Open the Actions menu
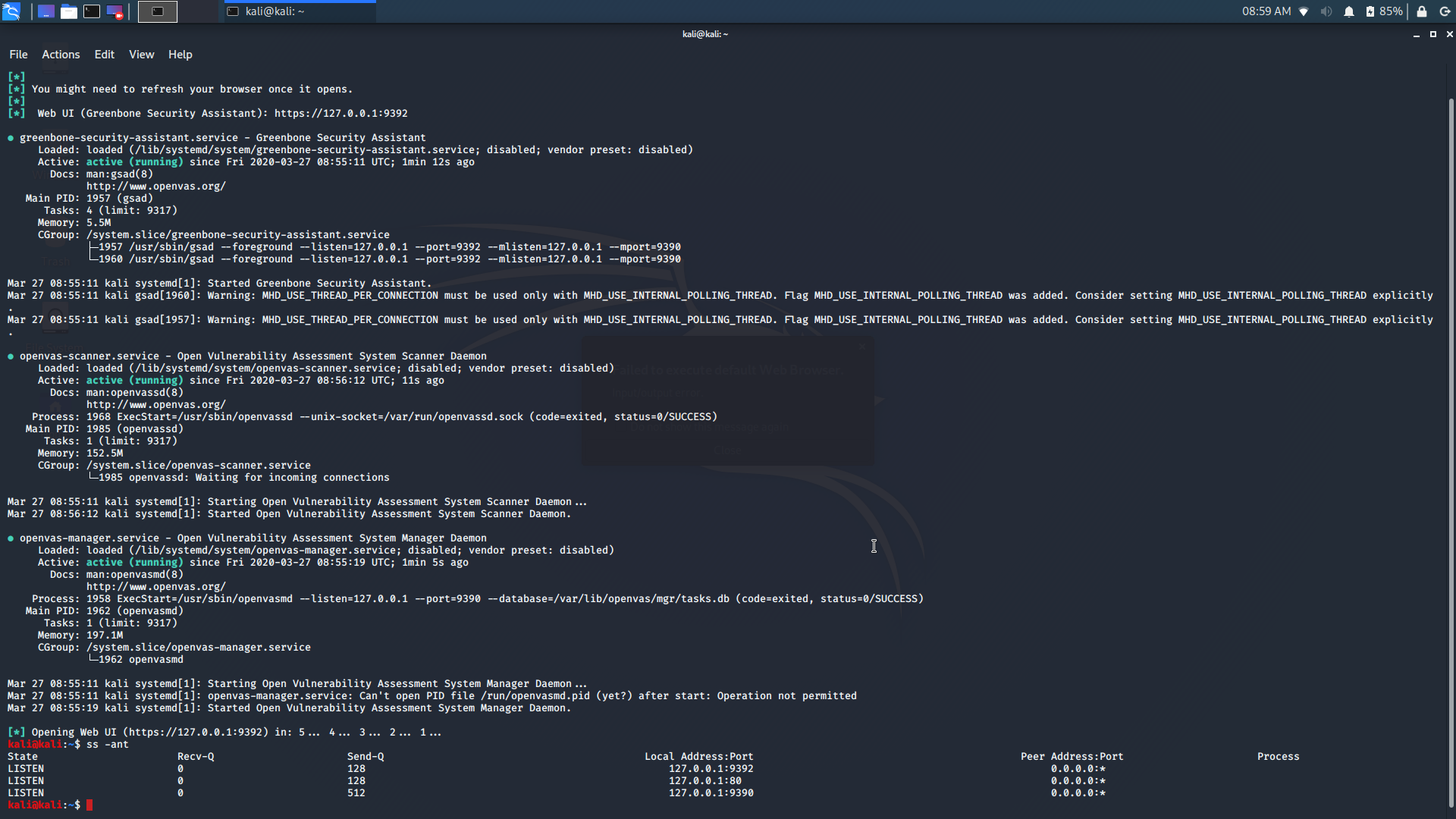Image resolution: width=1456 pixels, height=819 pixels. [x=61, y=55]
